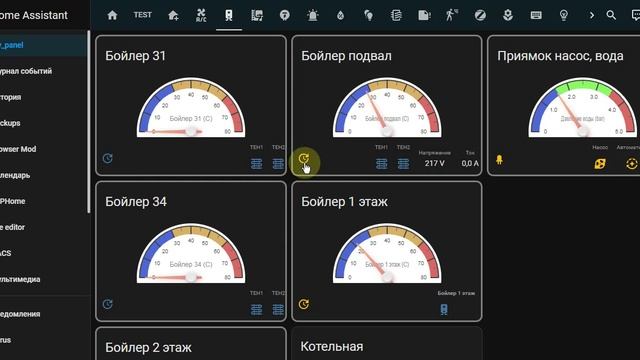This screenshot has height=360, width=640.
Task: Toggle ТЭН1 on Бойлер подвал card
Action: tap(381, 164)
